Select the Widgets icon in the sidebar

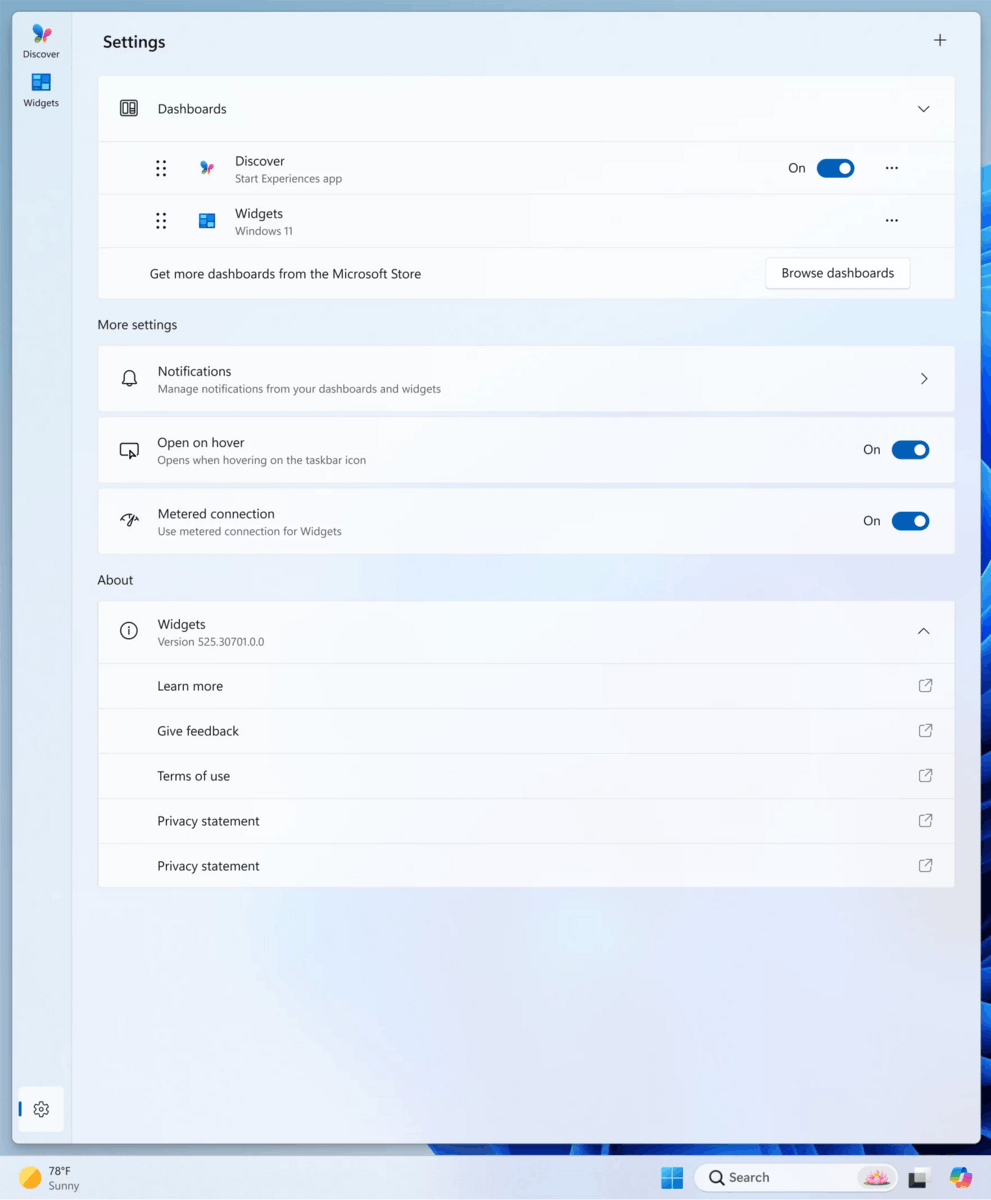point(40,89)
